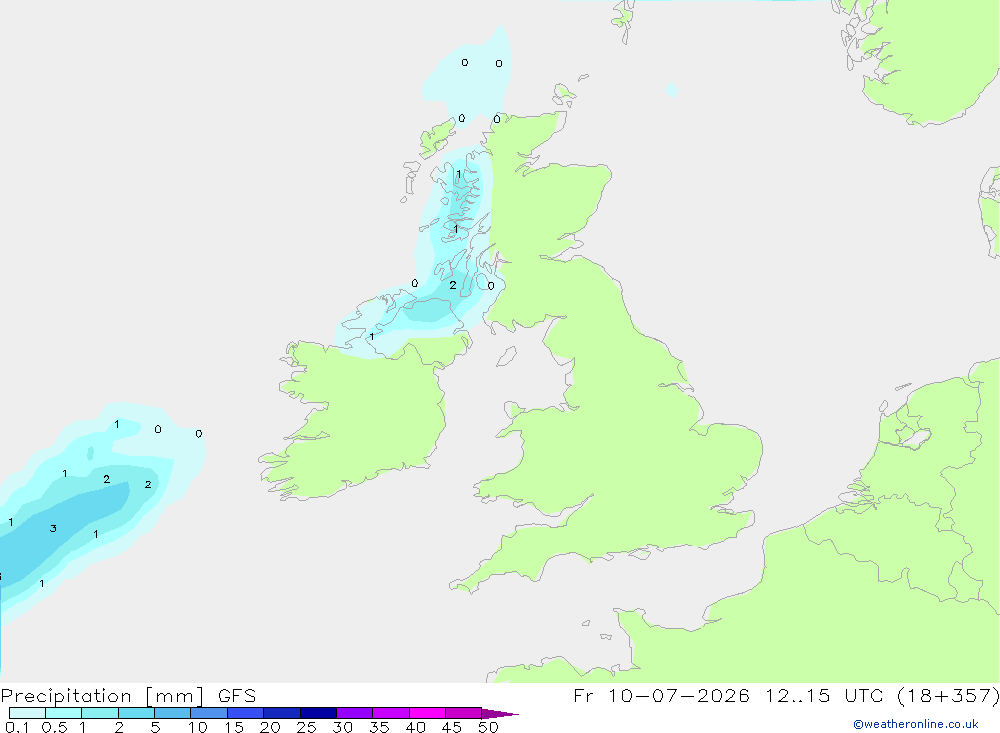Screen dimensions: 1000x733
Task: Click the '30' legend scale label
Action: point(342,727)
